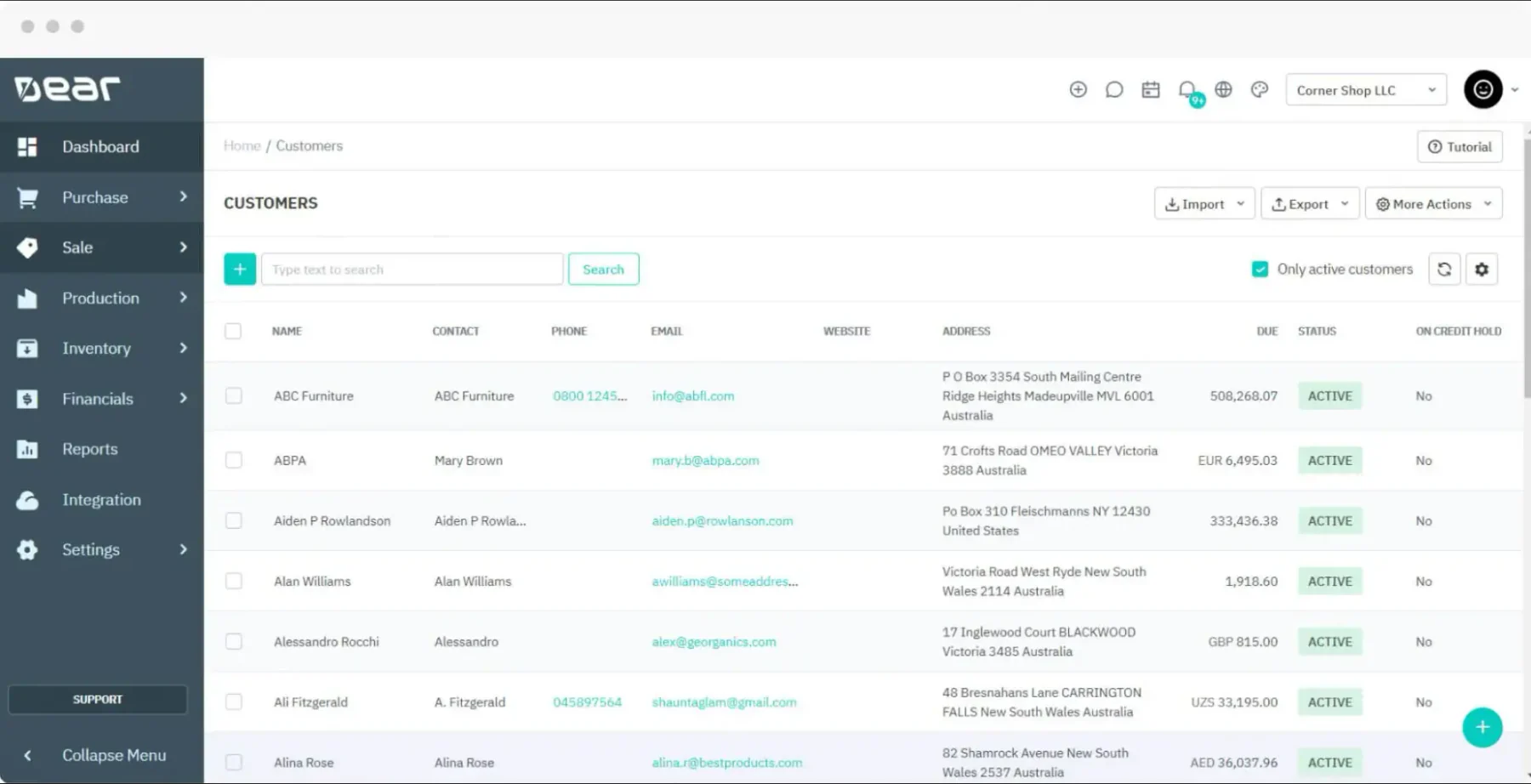The width and height of the screenshot is (1531, 784).
Task: Click the collapse menu arrow icon
Action: click(x=27, y=755)
